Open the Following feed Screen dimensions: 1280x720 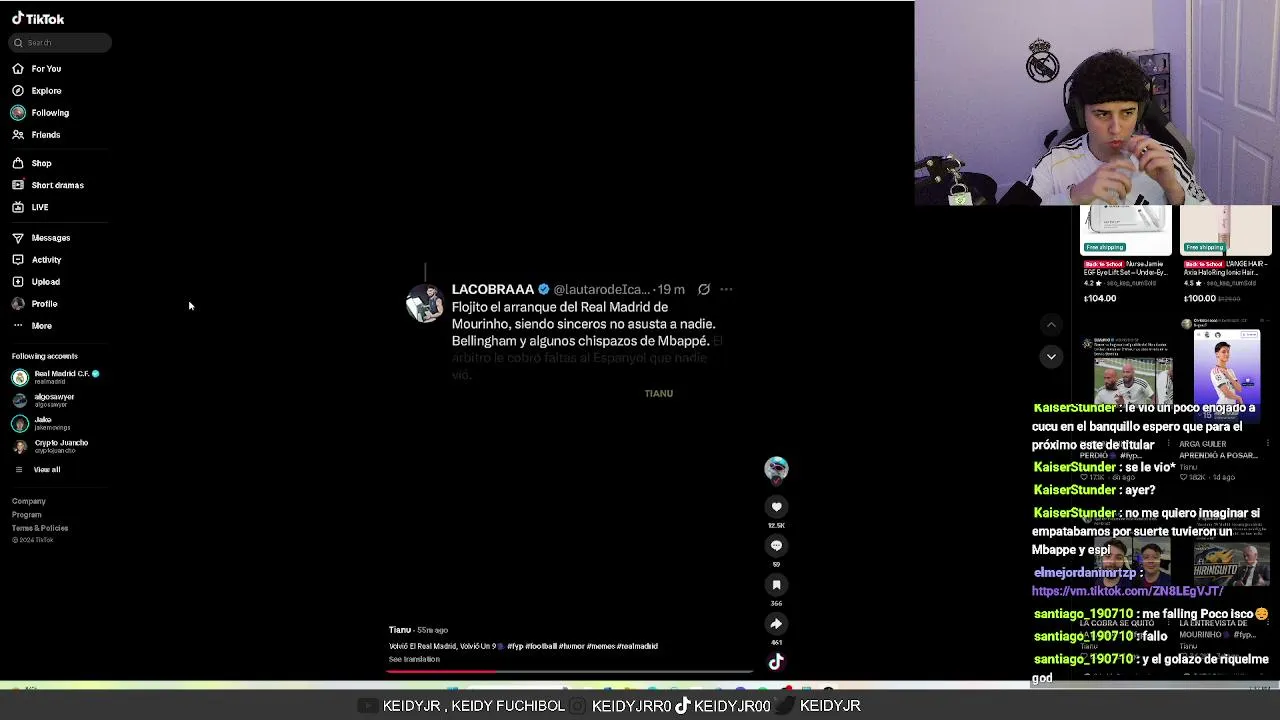coord(50,113)
